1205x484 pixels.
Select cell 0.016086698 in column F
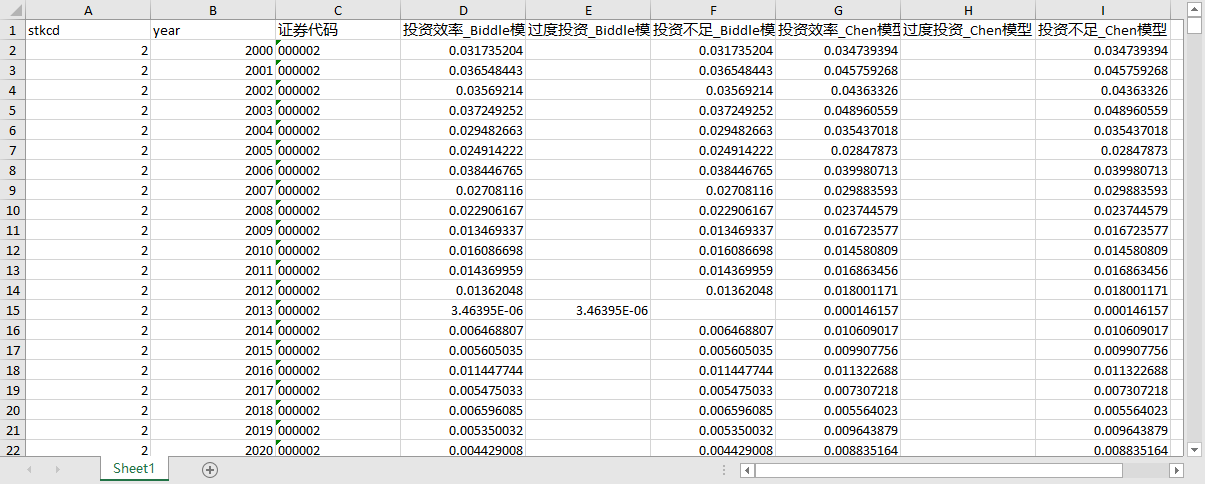(713, 250)
